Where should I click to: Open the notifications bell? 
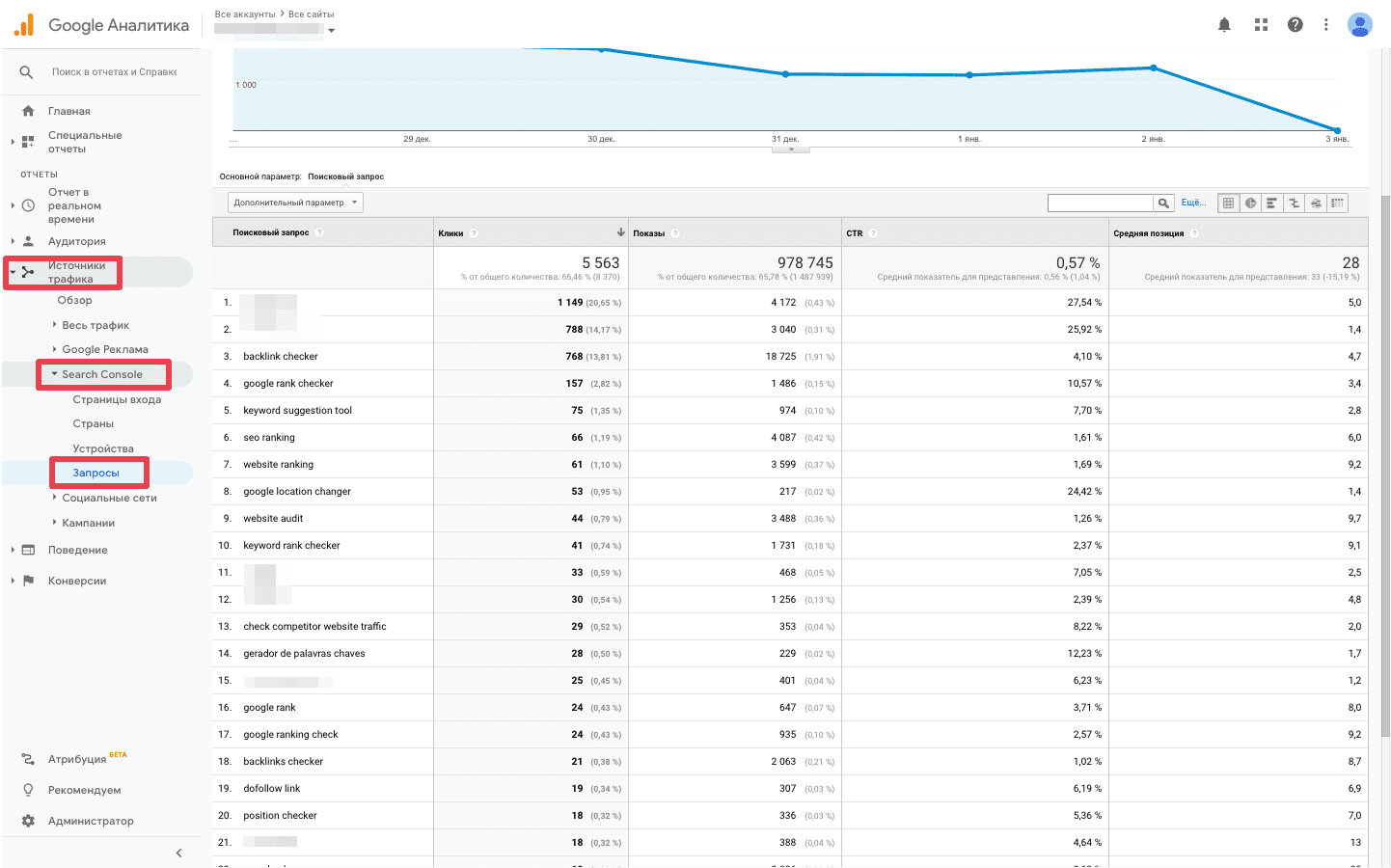[1224, 25]
